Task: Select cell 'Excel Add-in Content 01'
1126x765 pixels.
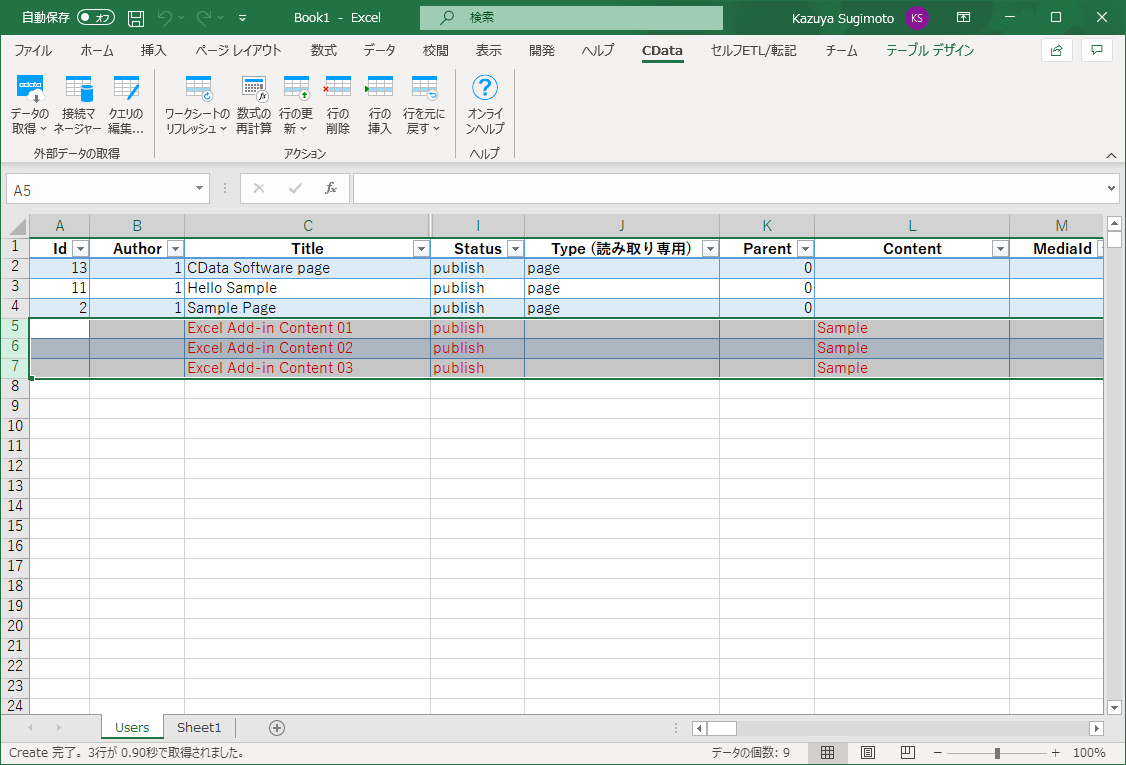Action: [307, 328]
